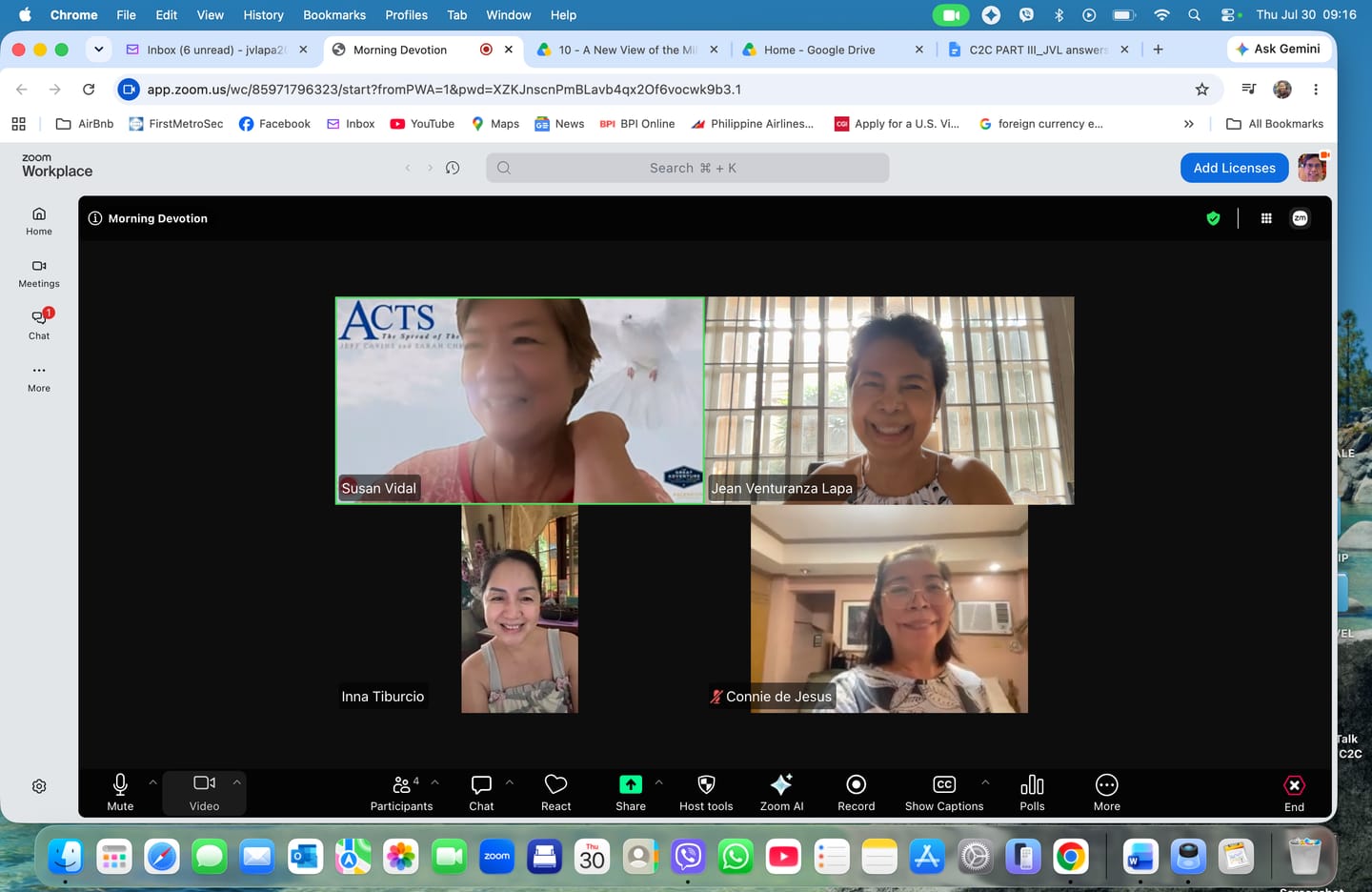
Task: Click the Zoom Workplace search field
Action: pyautogui.click(x=687, y=168)
